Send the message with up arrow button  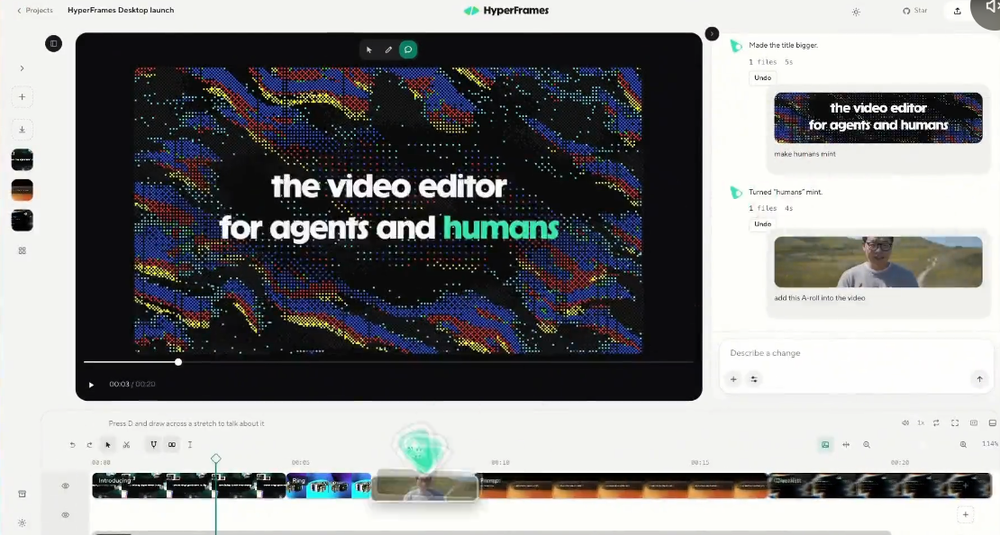[980, 379]
